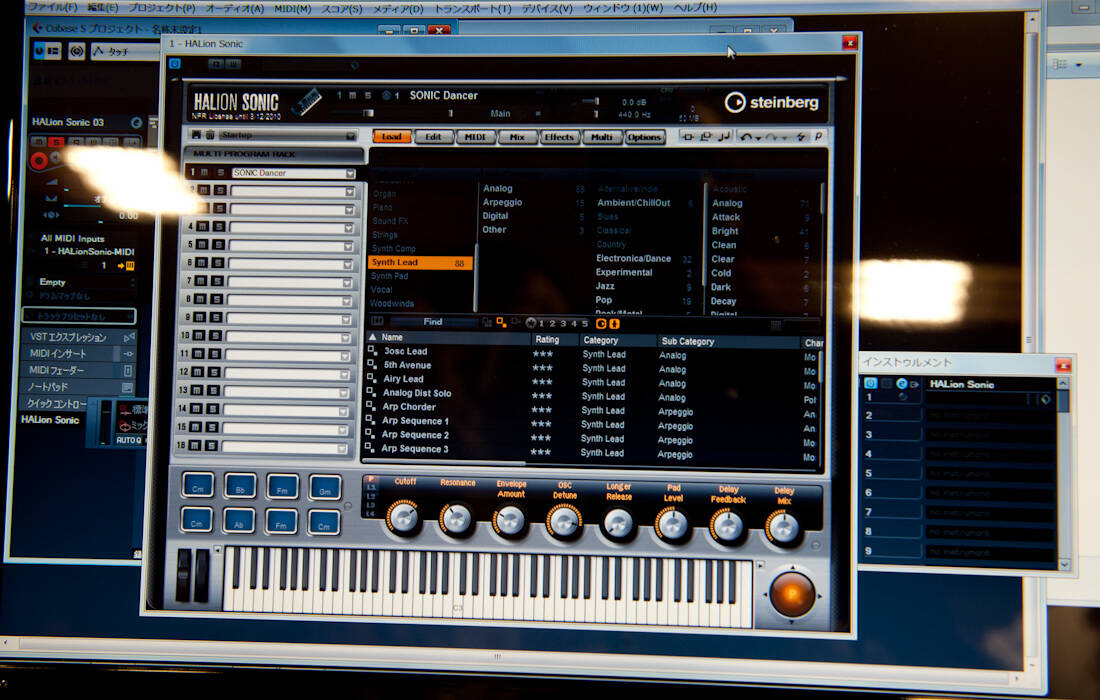Save the multi program using the disk icon
Image resolution: width=1100 pixels, height=700 pixels.
click(x=196, y=135)
